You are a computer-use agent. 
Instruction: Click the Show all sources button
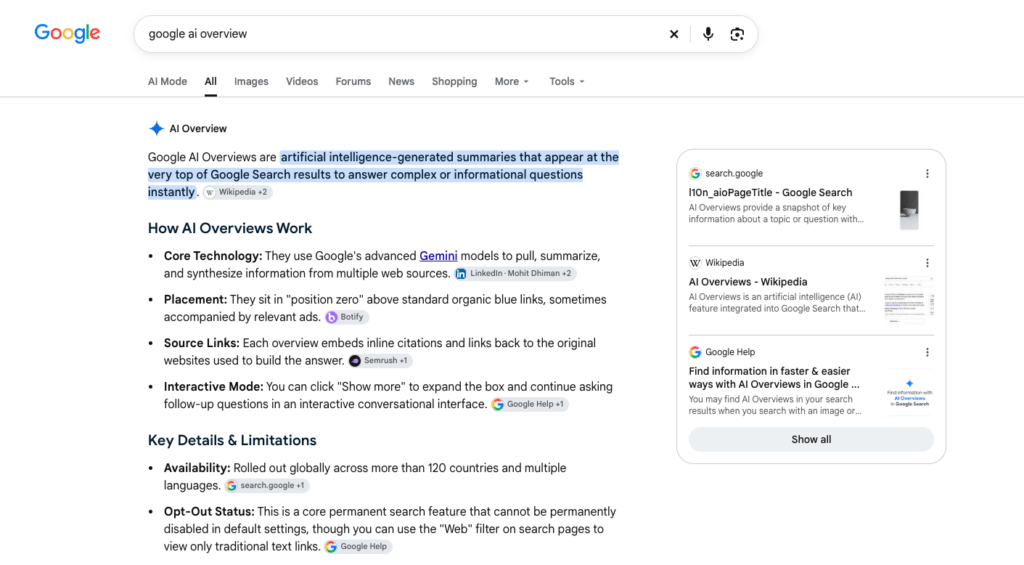click(811, 440)
